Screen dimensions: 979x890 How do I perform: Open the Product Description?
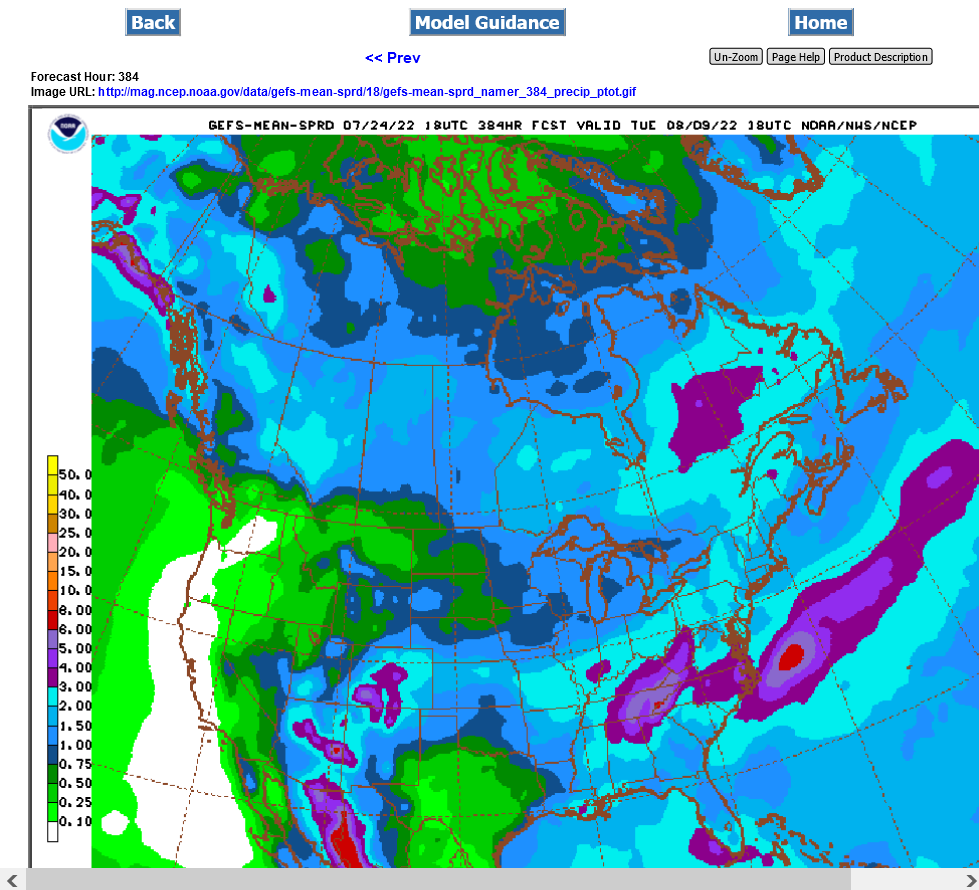pos(880,57)
